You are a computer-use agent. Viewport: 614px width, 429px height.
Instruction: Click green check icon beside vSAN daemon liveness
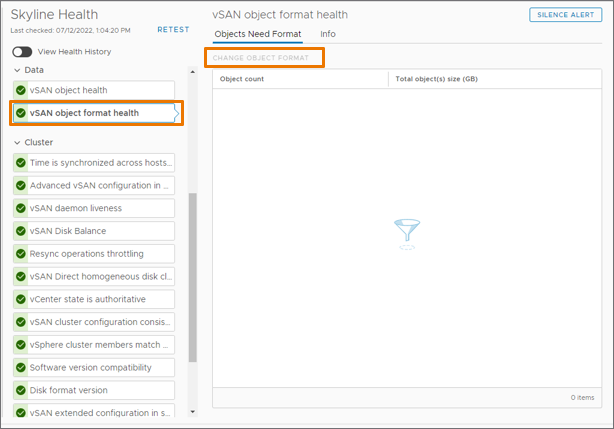point(21,208)
